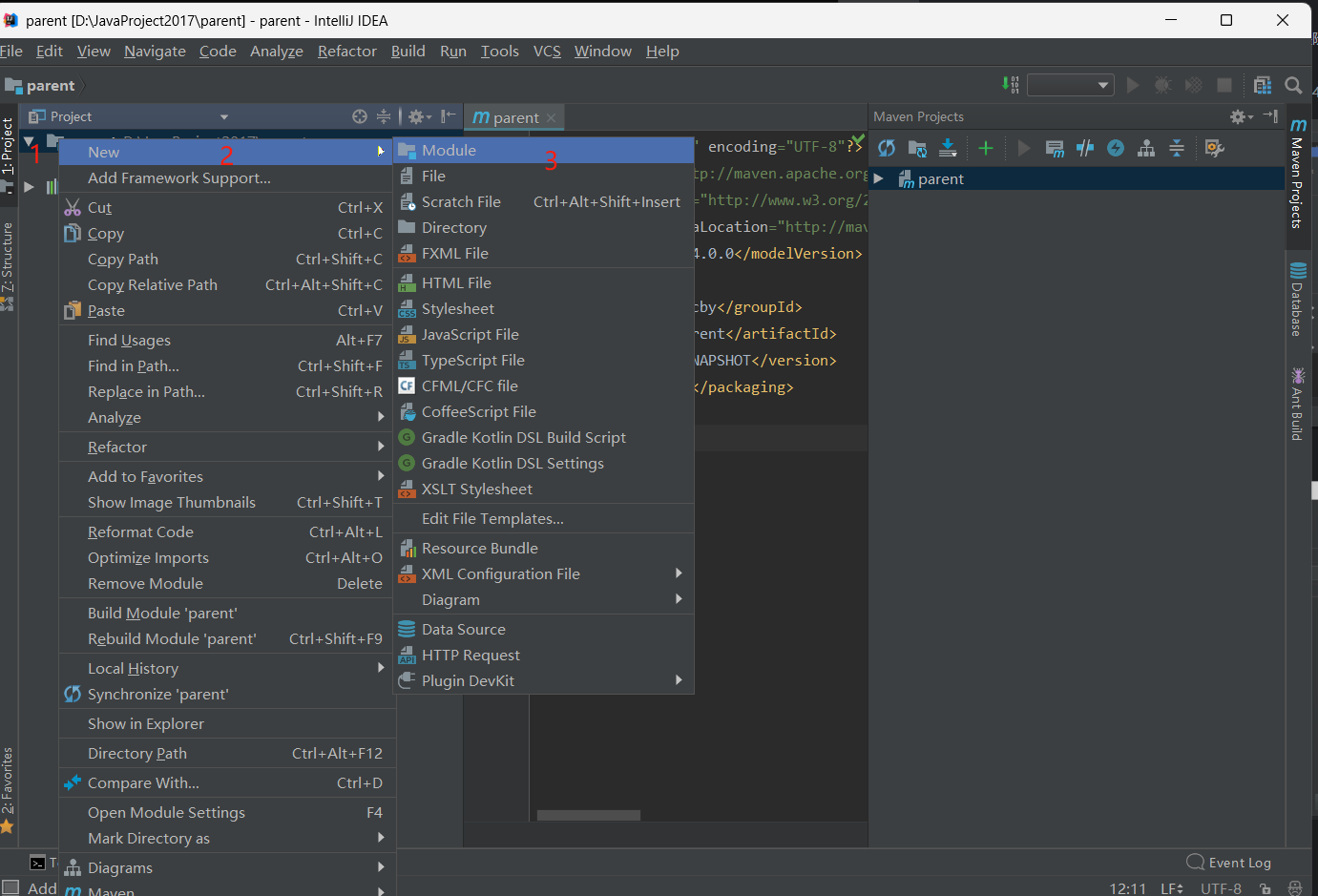Click read-only lock icon in status bar
Viewport: 1318px width, 896px height.
(x=1266, y=888)
